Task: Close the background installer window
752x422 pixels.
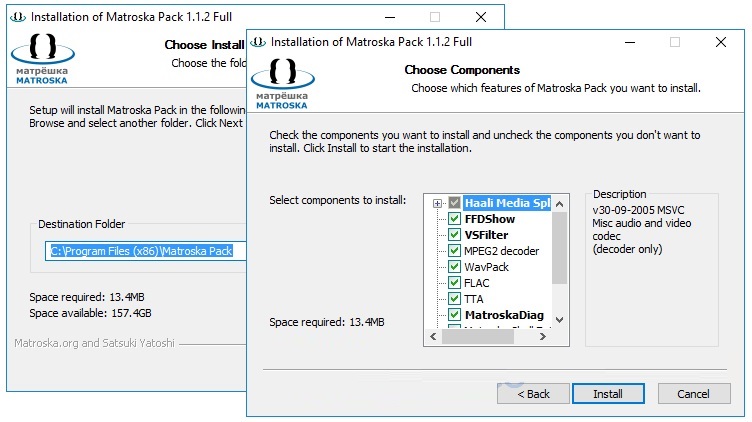Action: pyautogui.click(x=481, y=17)
